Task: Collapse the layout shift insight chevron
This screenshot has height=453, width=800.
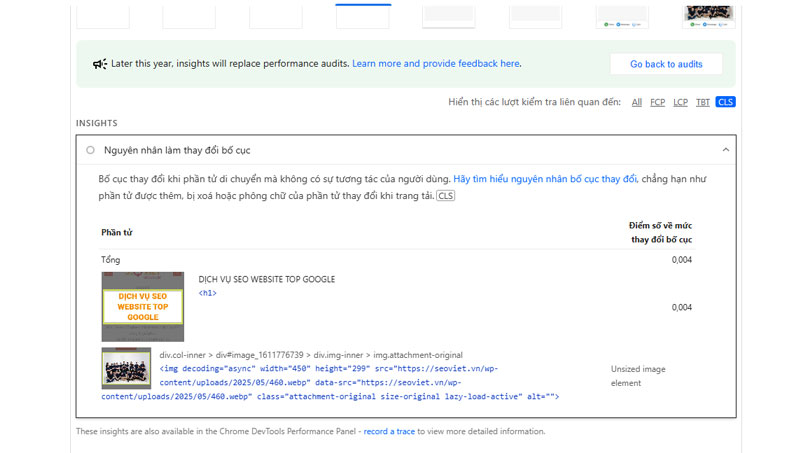Action: pos(726,149)
